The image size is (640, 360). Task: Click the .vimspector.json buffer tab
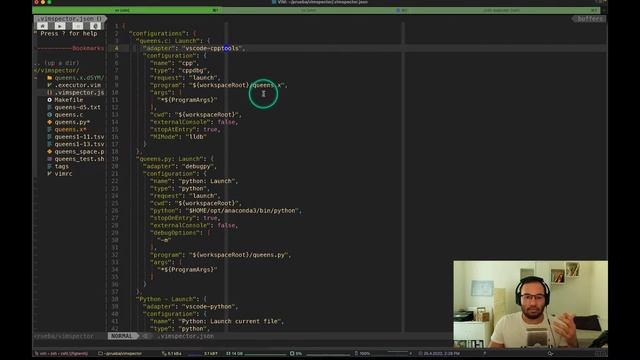click(69, 19)
